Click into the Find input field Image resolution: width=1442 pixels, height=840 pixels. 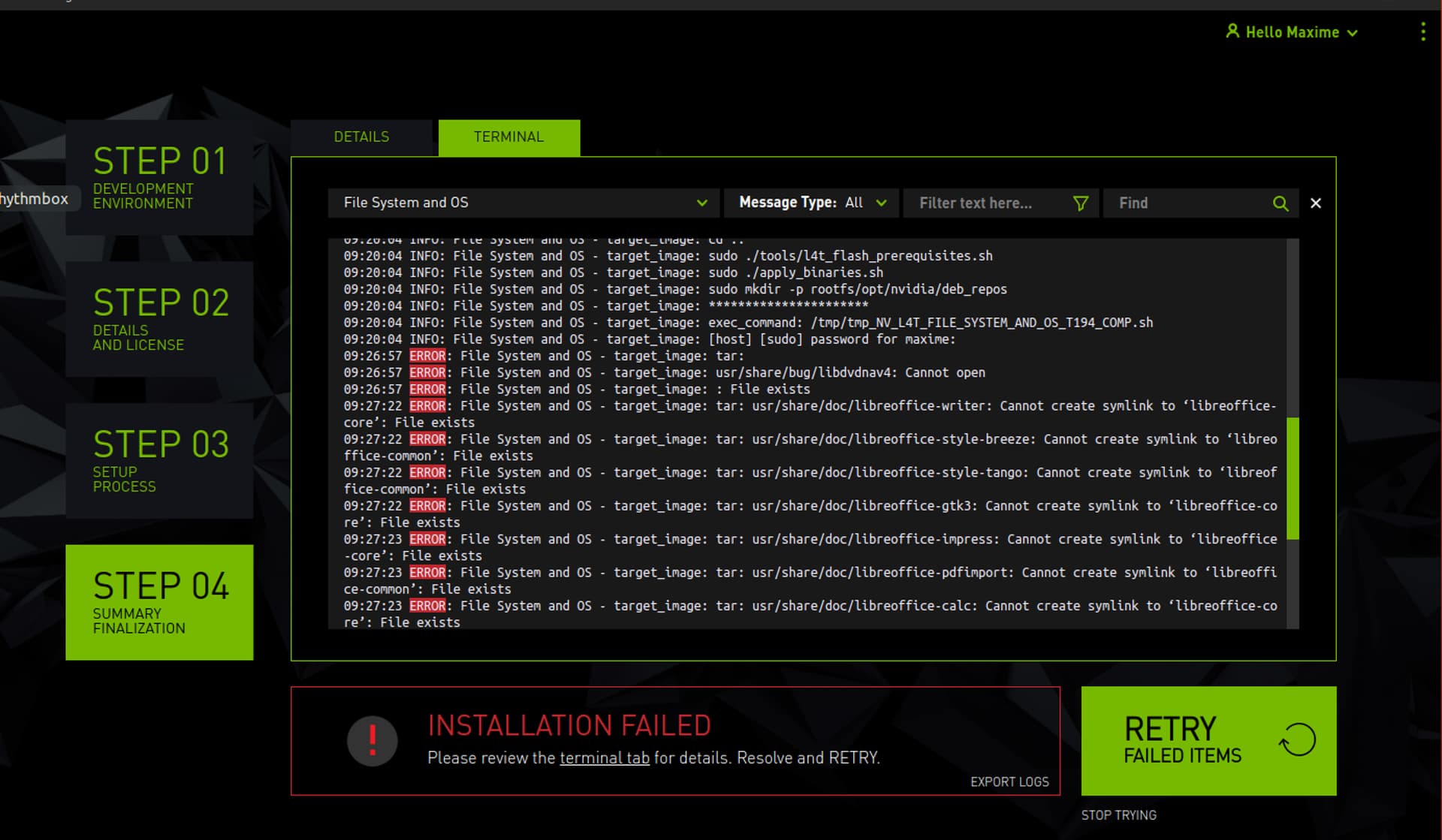(1188, 203)
